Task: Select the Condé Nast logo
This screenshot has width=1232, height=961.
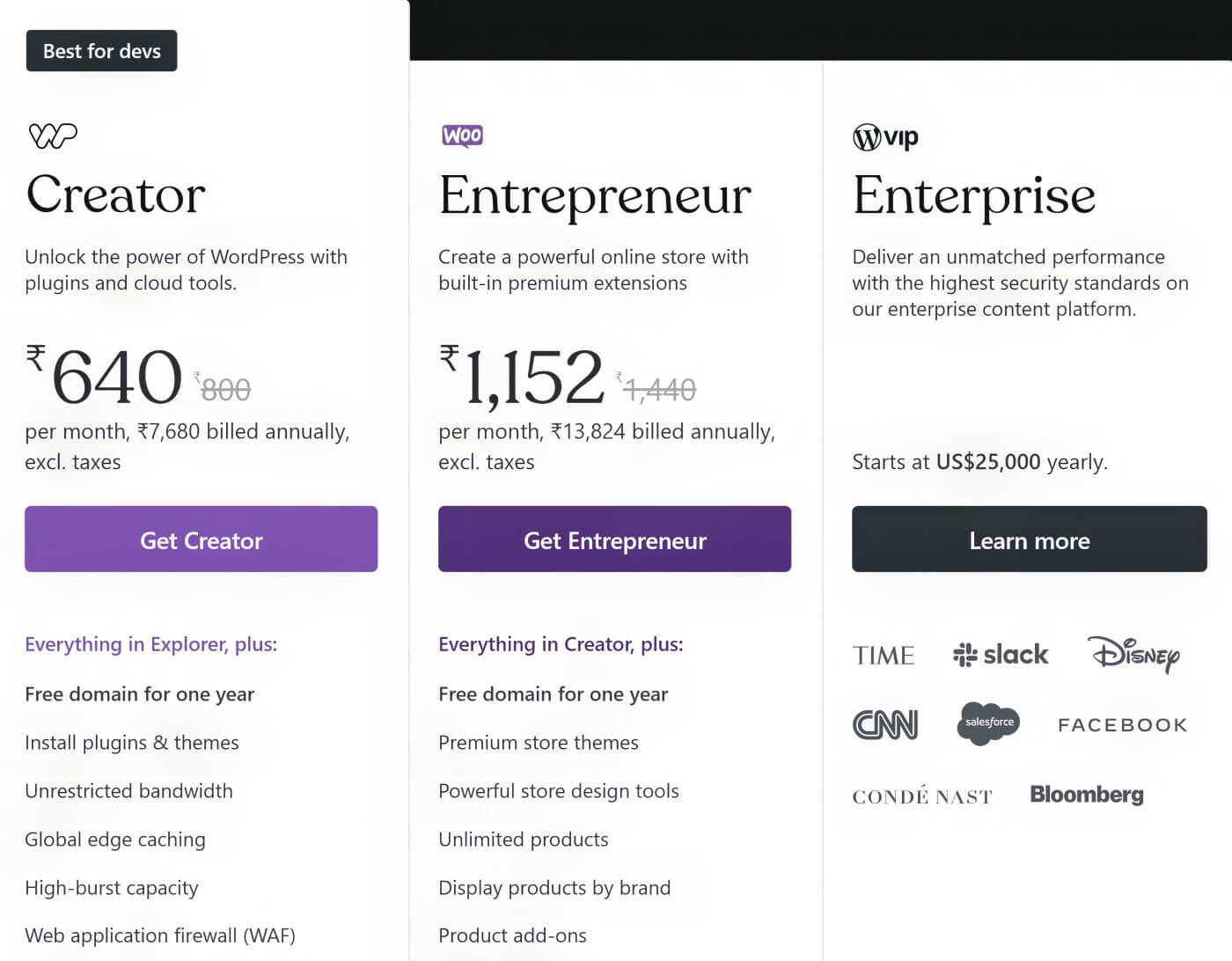Action: pos(921,796)
